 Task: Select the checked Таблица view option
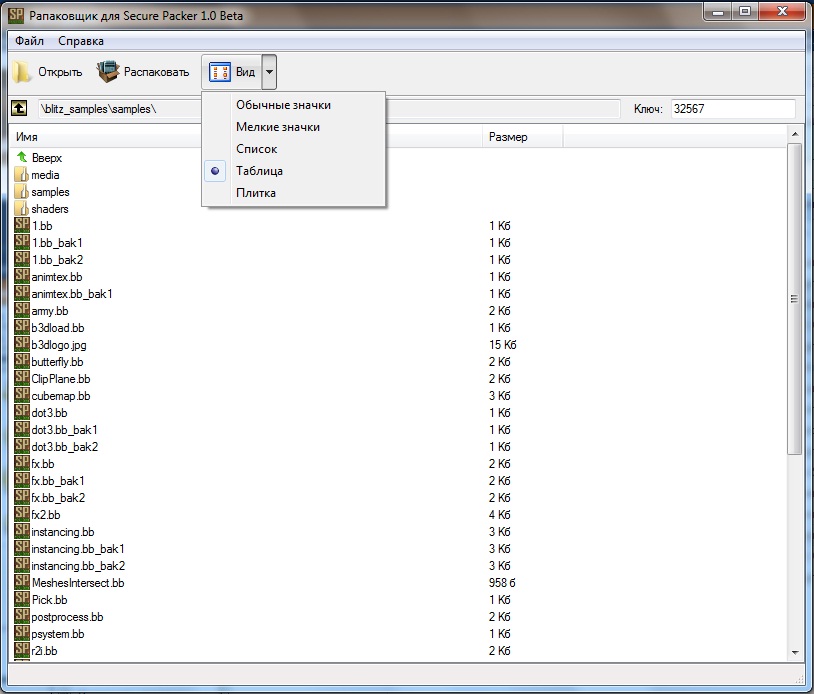[x=293, y=171]
